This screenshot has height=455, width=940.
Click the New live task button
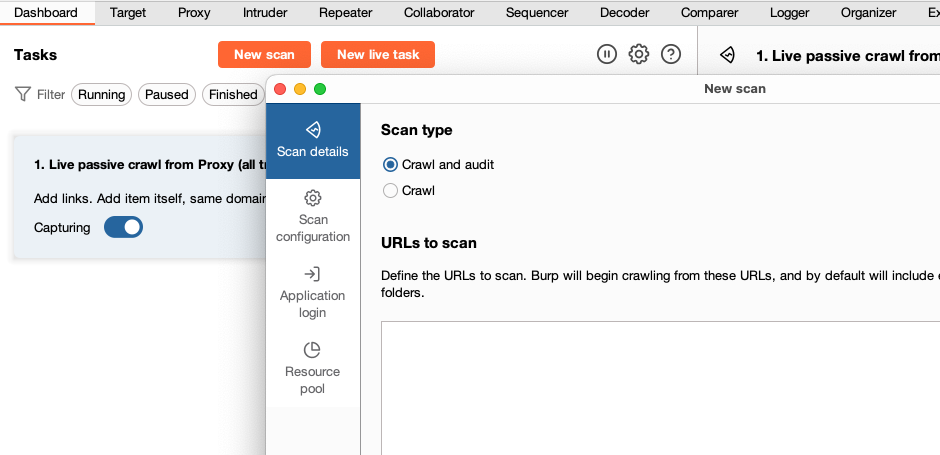tap(378, 55)
